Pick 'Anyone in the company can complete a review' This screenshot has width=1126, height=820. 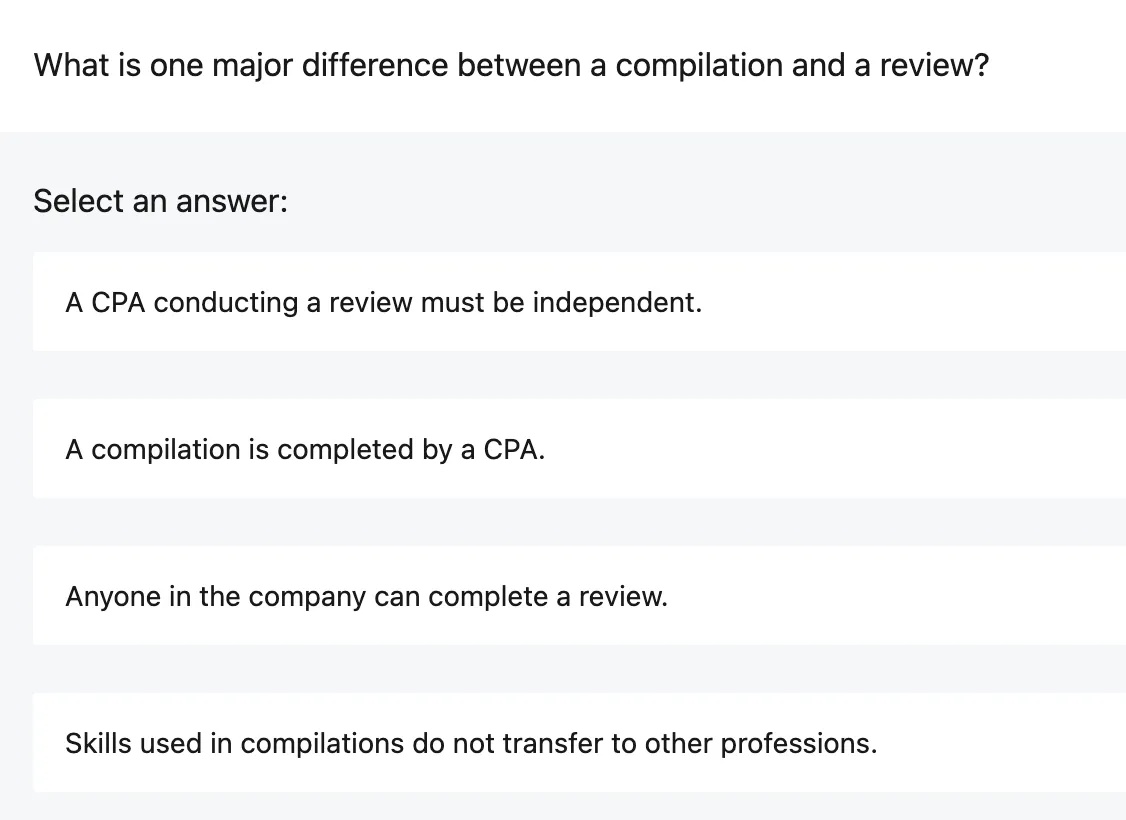366,596
